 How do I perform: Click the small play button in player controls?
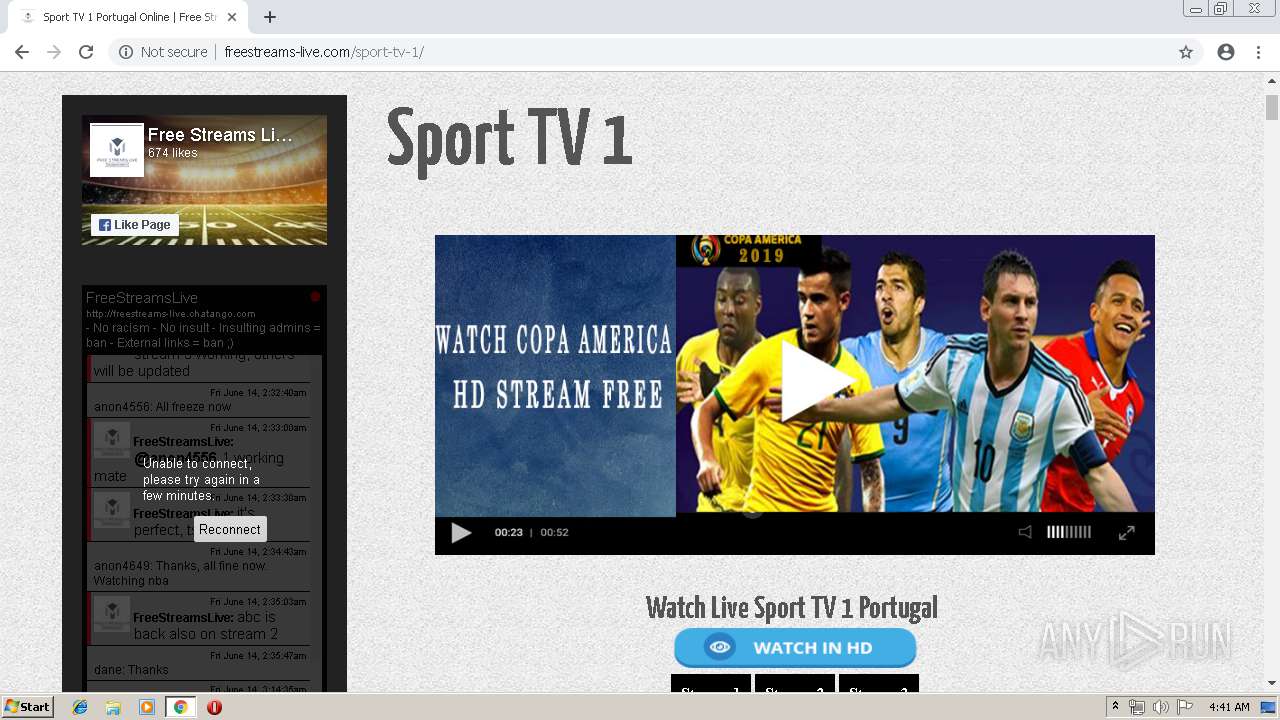coord(461,532)
